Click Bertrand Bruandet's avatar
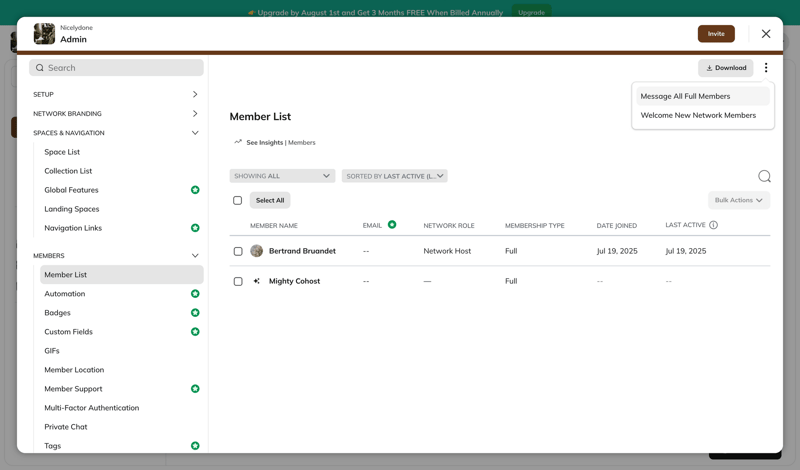 [x=257, y=251]
